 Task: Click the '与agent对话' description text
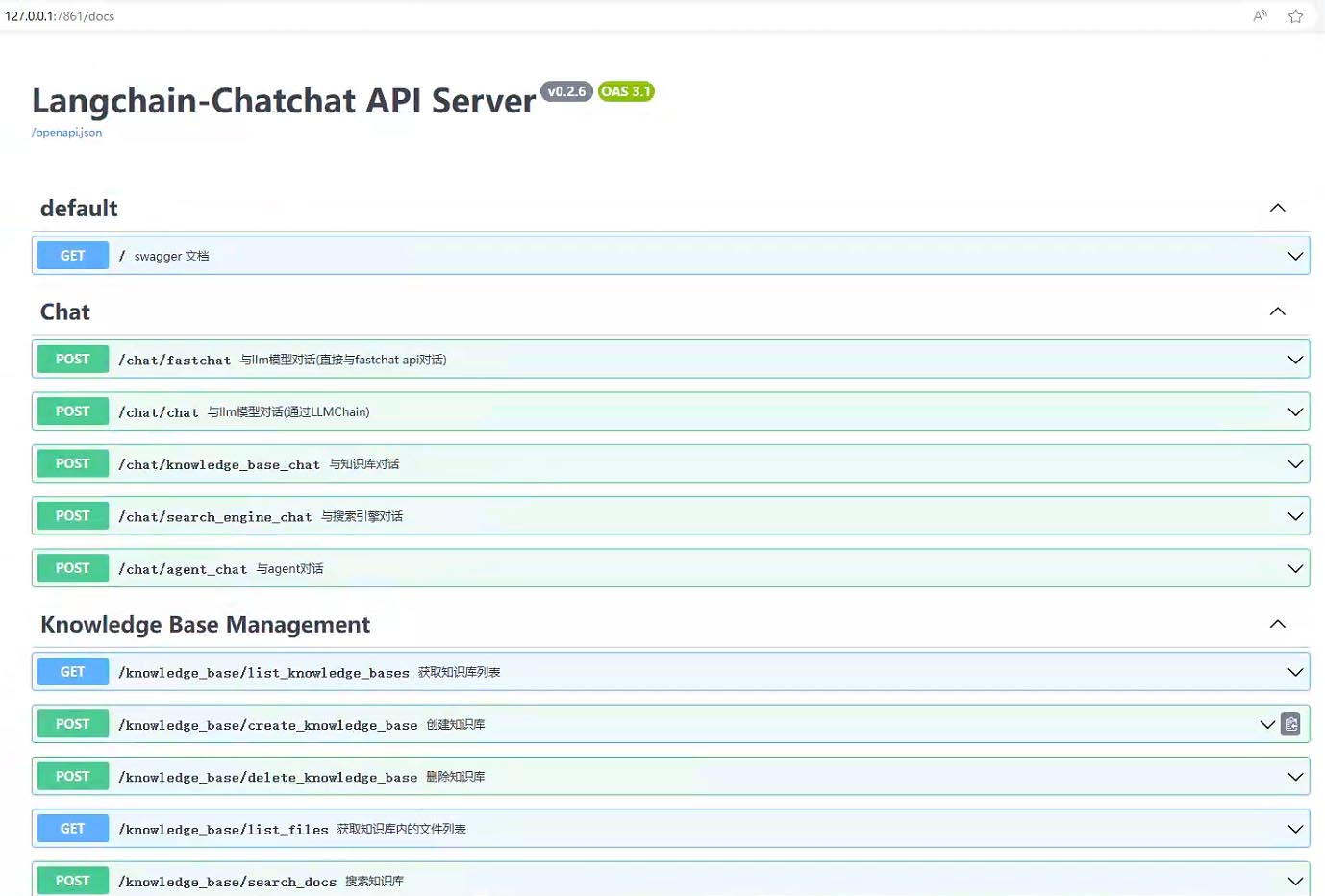(x=290, y=569)
